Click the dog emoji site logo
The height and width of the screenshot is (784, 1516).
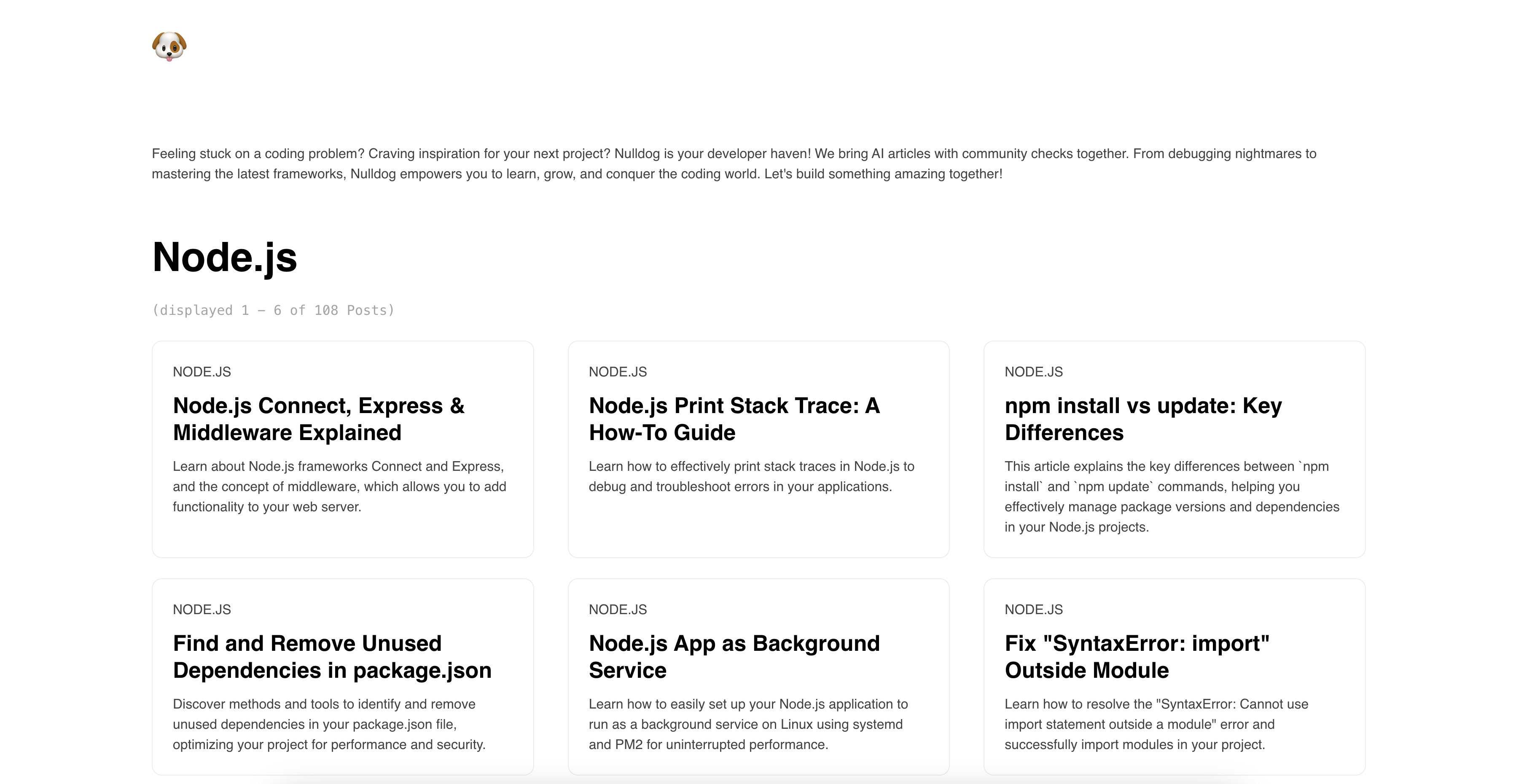pos(171,46)
